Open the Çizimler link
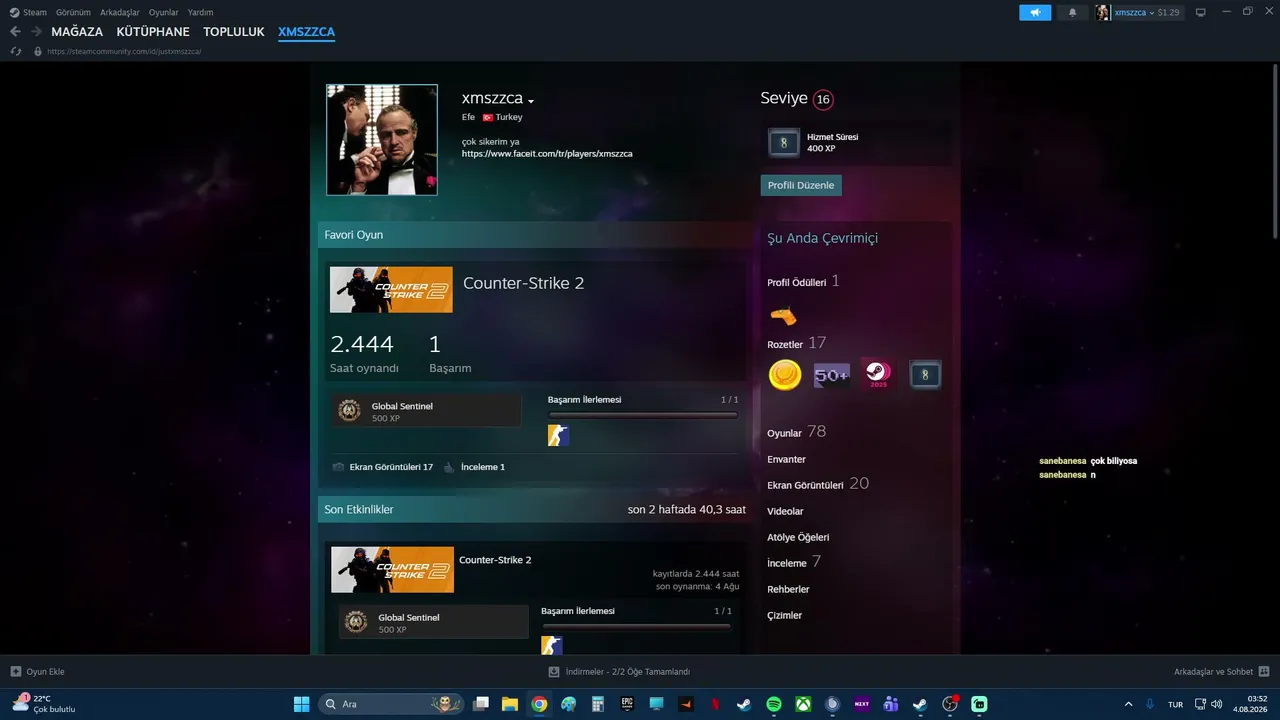The width and height of the screenshot is (1280, 720). [784, 615]
